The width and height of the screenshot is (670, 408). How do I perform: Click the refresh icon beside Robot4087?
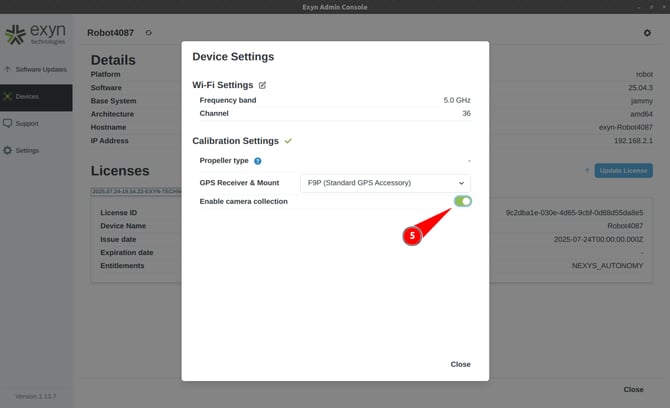[x=149, y=33]
